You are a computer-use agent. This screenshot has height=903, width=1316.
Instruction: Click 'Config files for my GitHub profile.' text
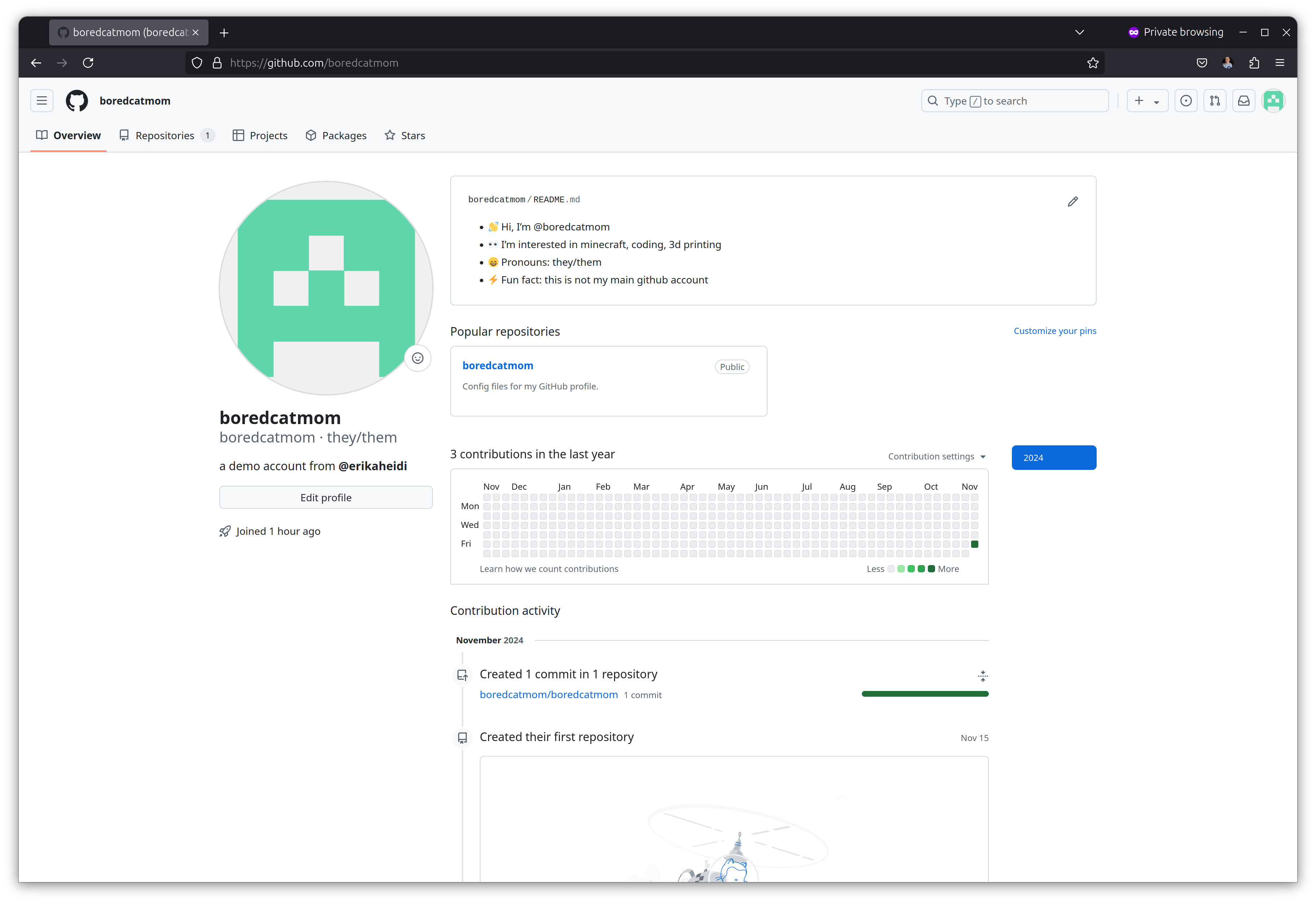530,386
